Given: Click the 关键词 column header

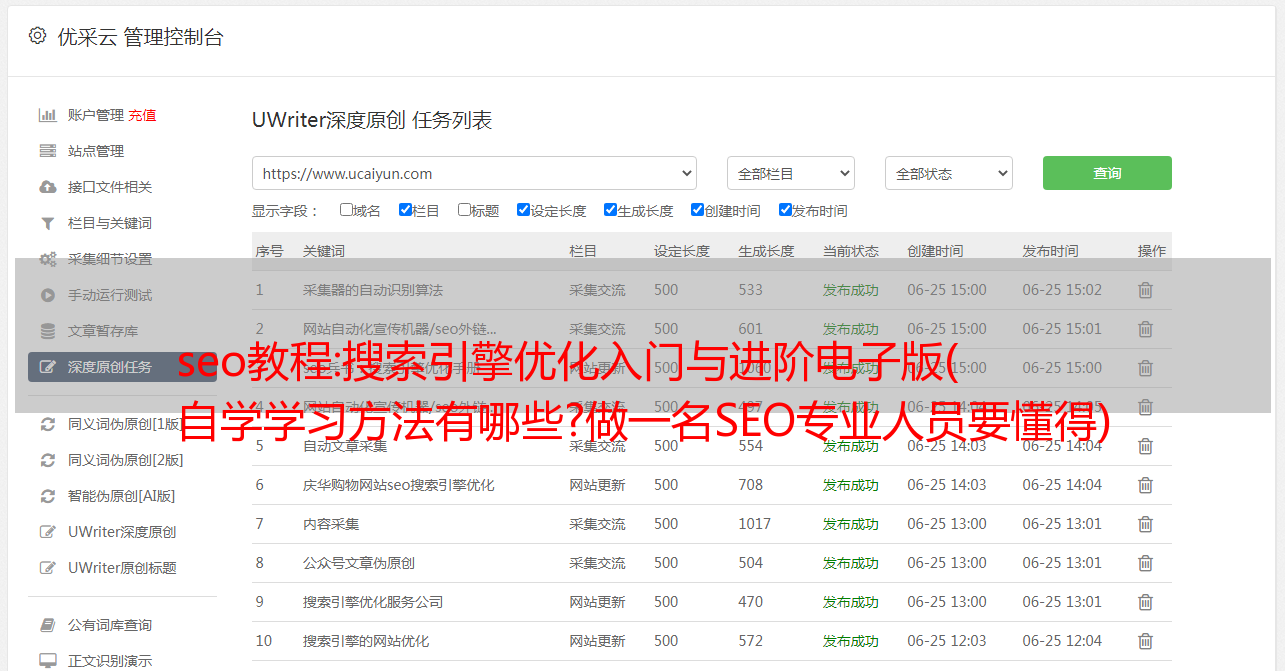Looking at the screenshot, I should click(324, 251).
